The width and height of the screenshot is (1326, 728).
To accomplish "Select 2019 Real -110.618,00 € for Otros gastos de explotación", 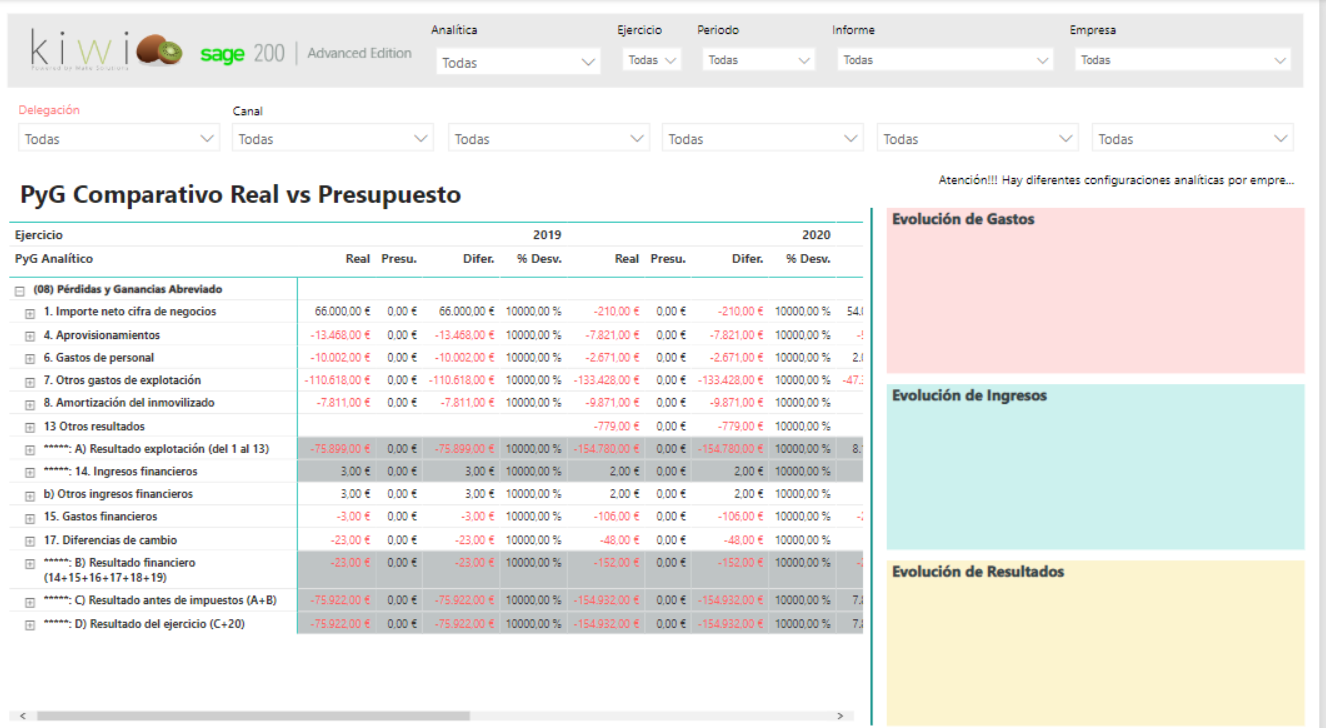I will pyautogui.click(x=337, y=380).
